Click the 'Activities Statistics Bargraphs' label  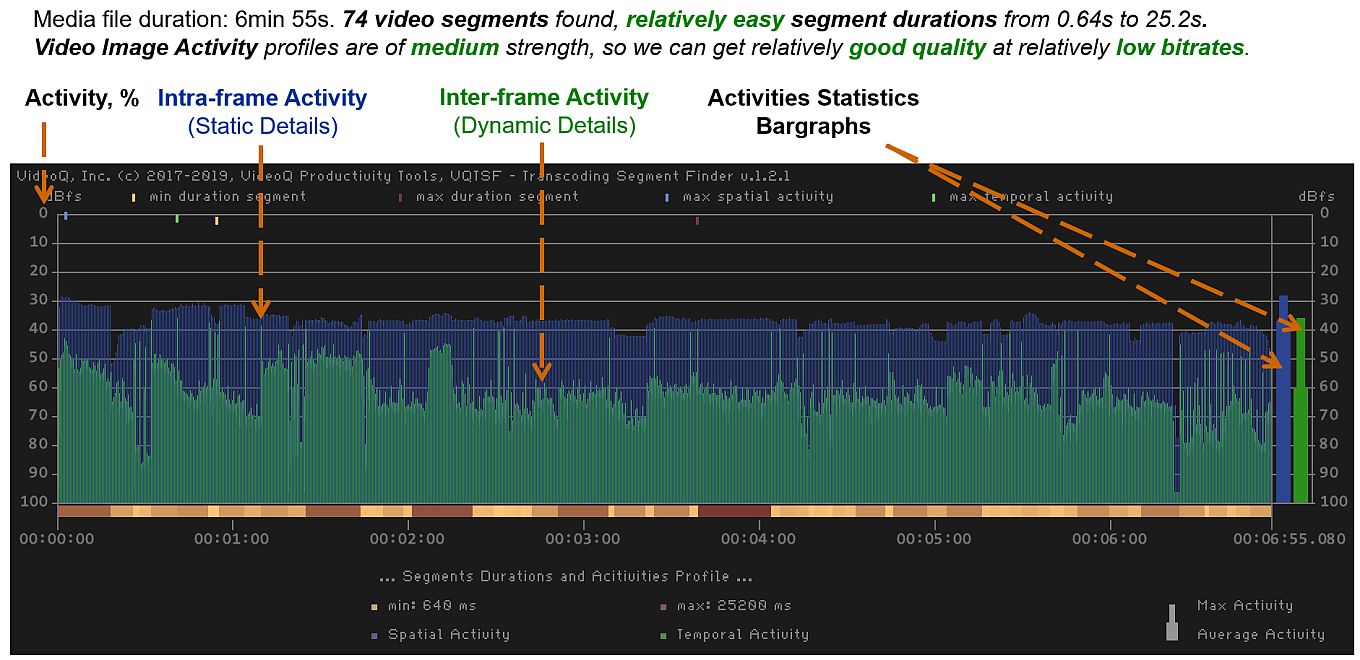[813, 112]
